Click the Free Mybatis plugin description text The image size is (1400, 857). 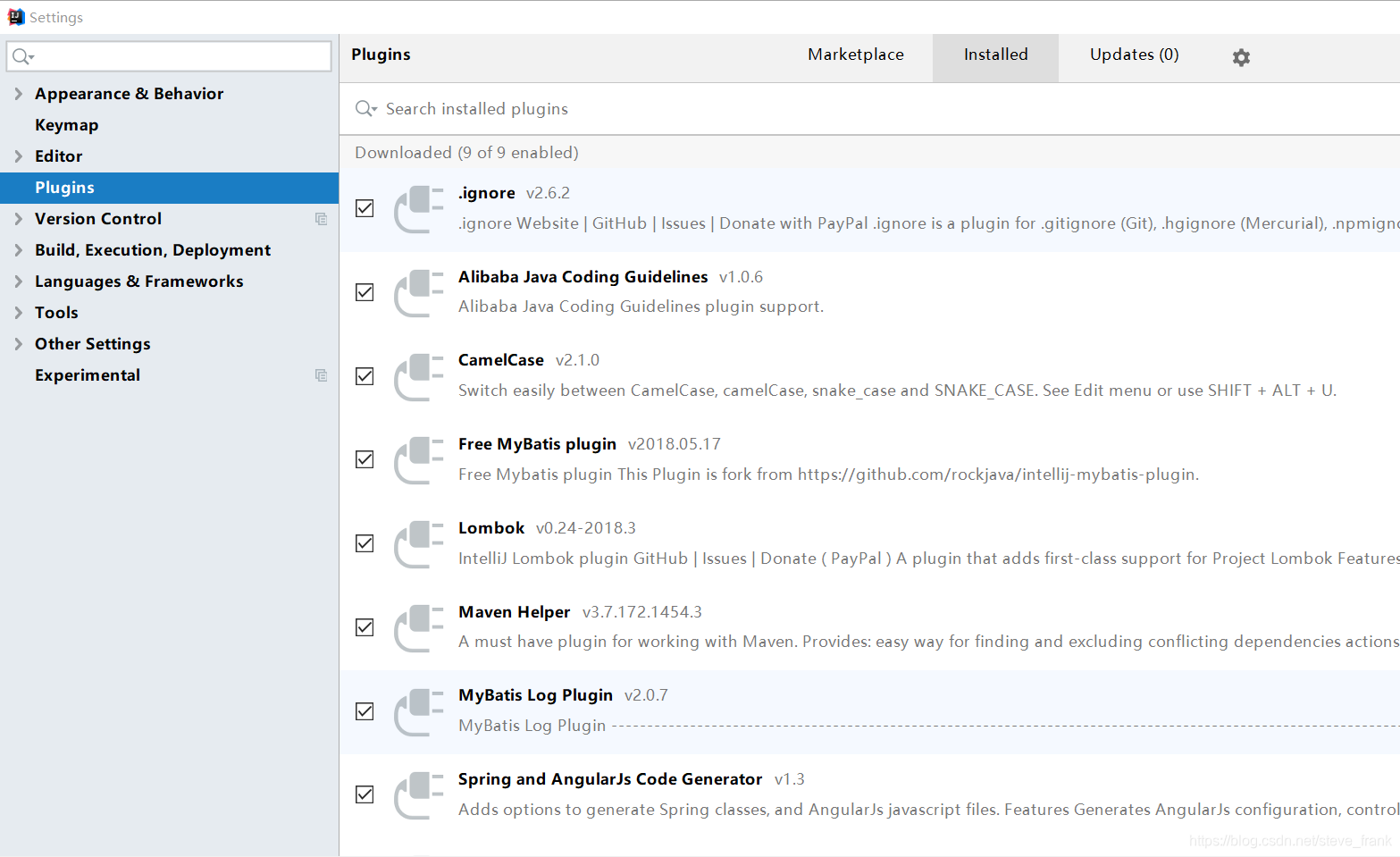(828, 475)
